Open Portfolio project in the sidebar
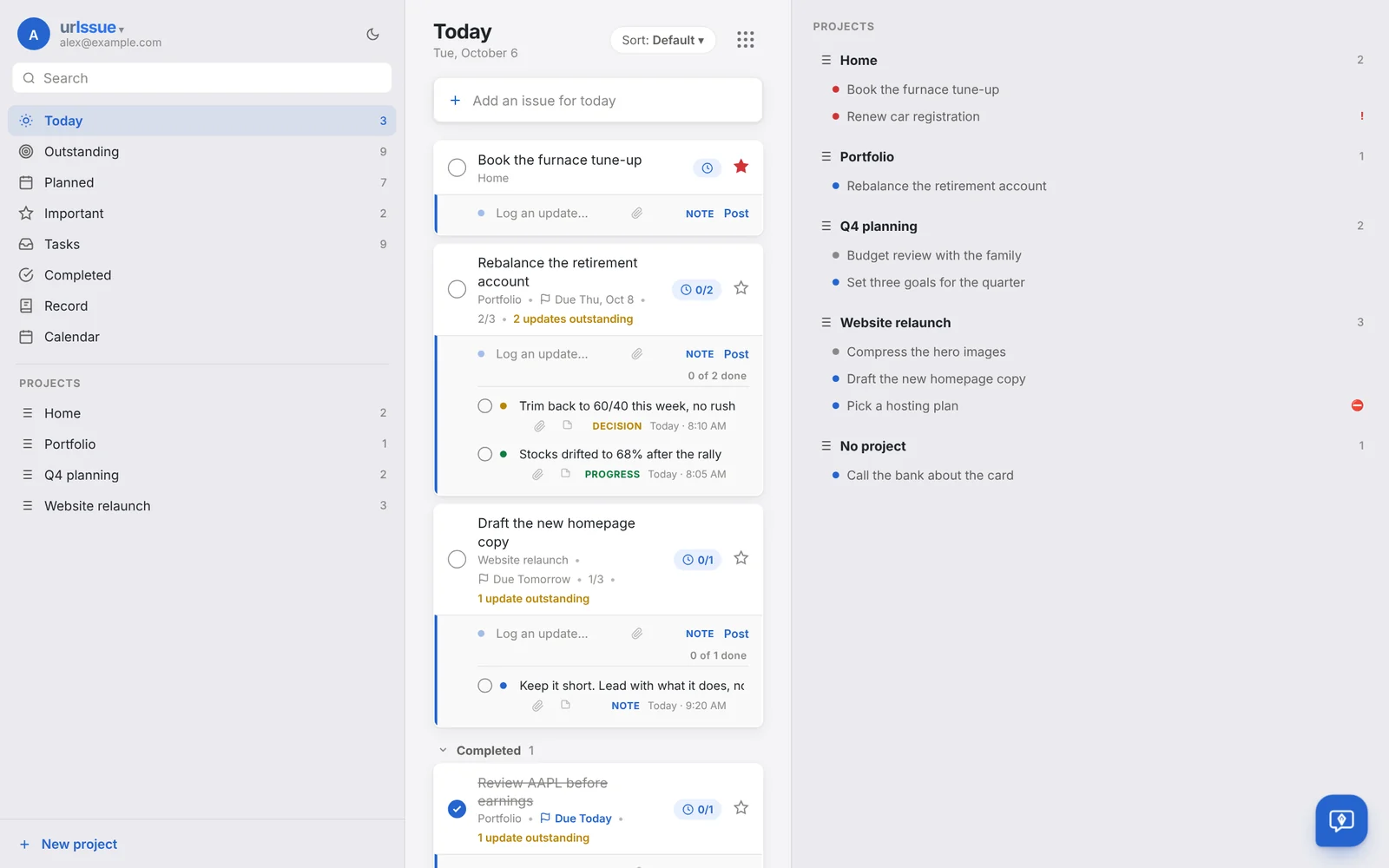The image size is (1389, 868). (x=202, y=444)
